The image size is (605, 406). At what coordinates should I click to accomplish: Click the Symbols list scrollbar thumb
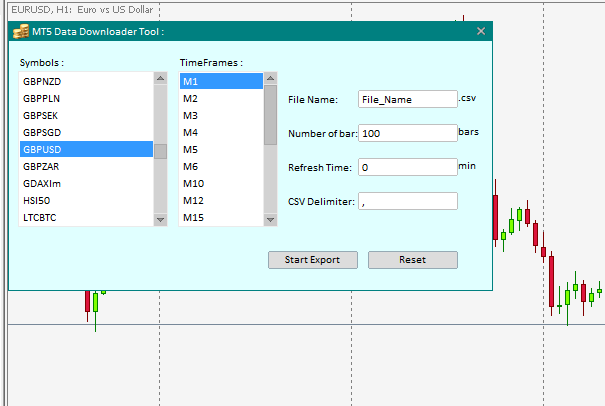tap(161, 151)
